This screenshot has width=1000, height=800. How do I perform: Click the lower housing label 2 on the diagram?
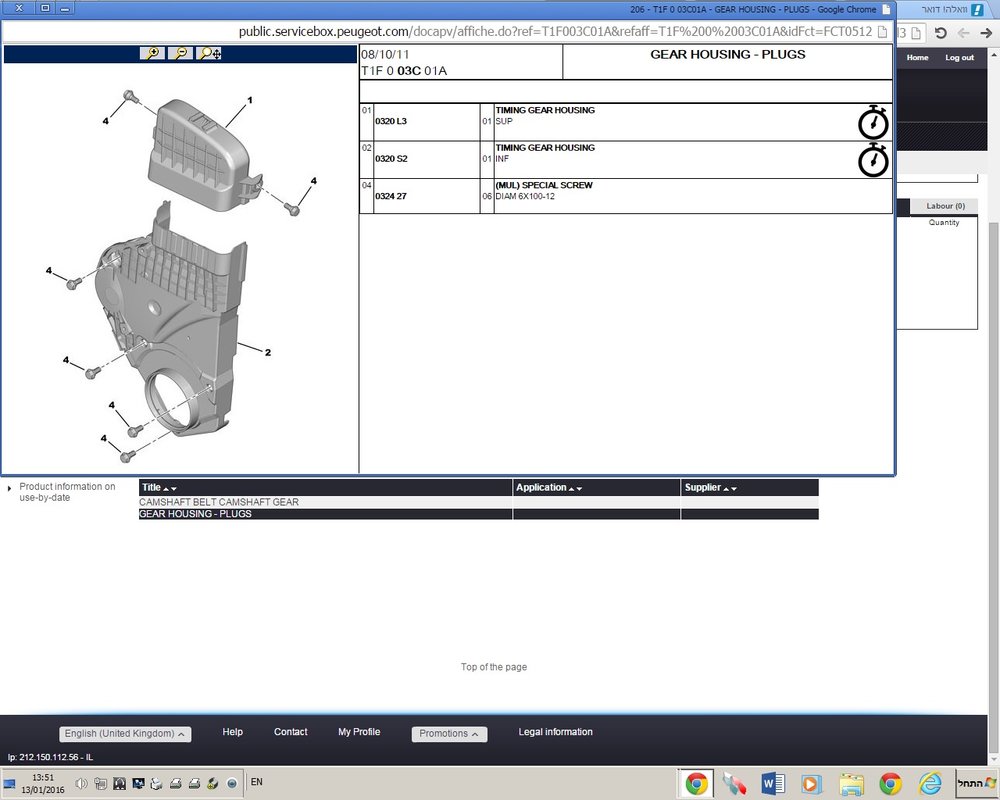(268, 352)
